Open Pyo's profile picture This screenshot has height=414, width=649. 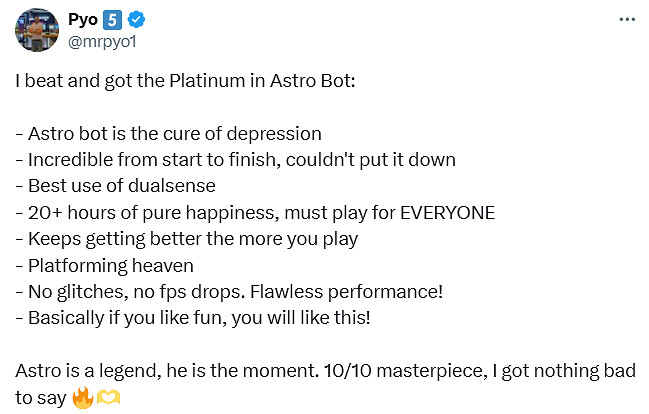(35, 30)
